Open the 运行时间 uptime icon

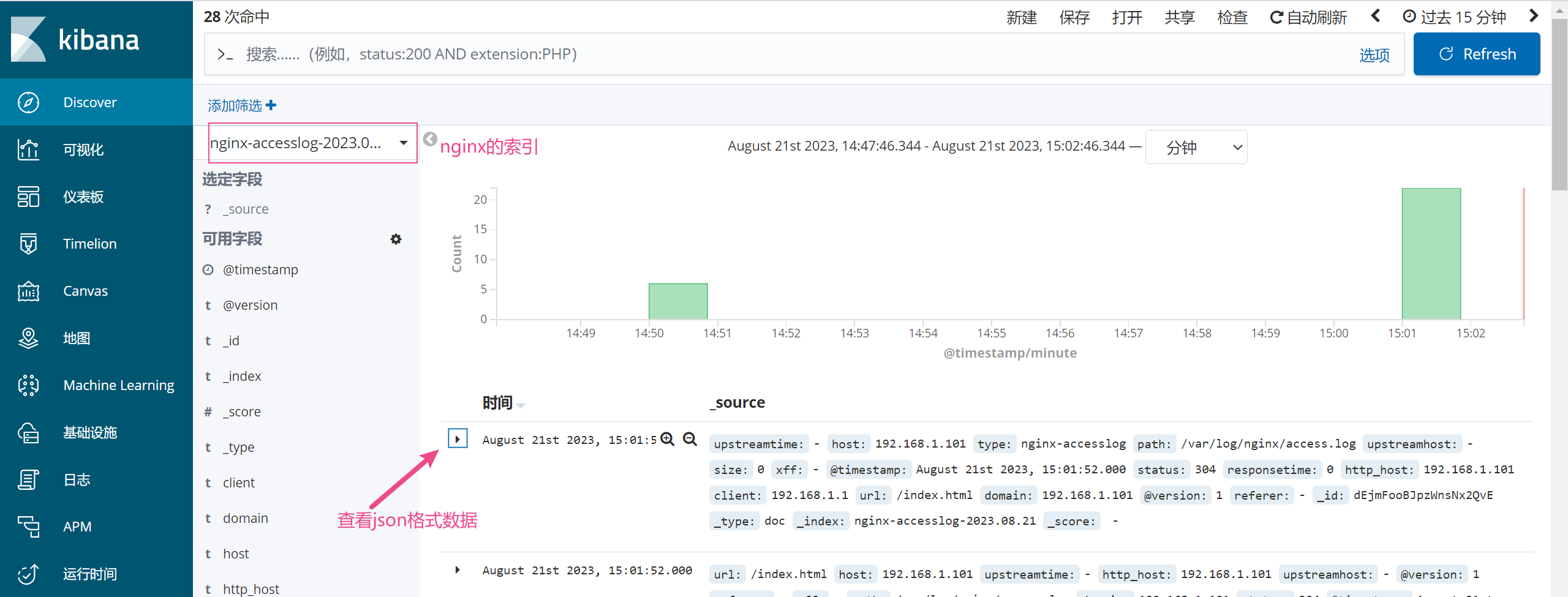28,574
